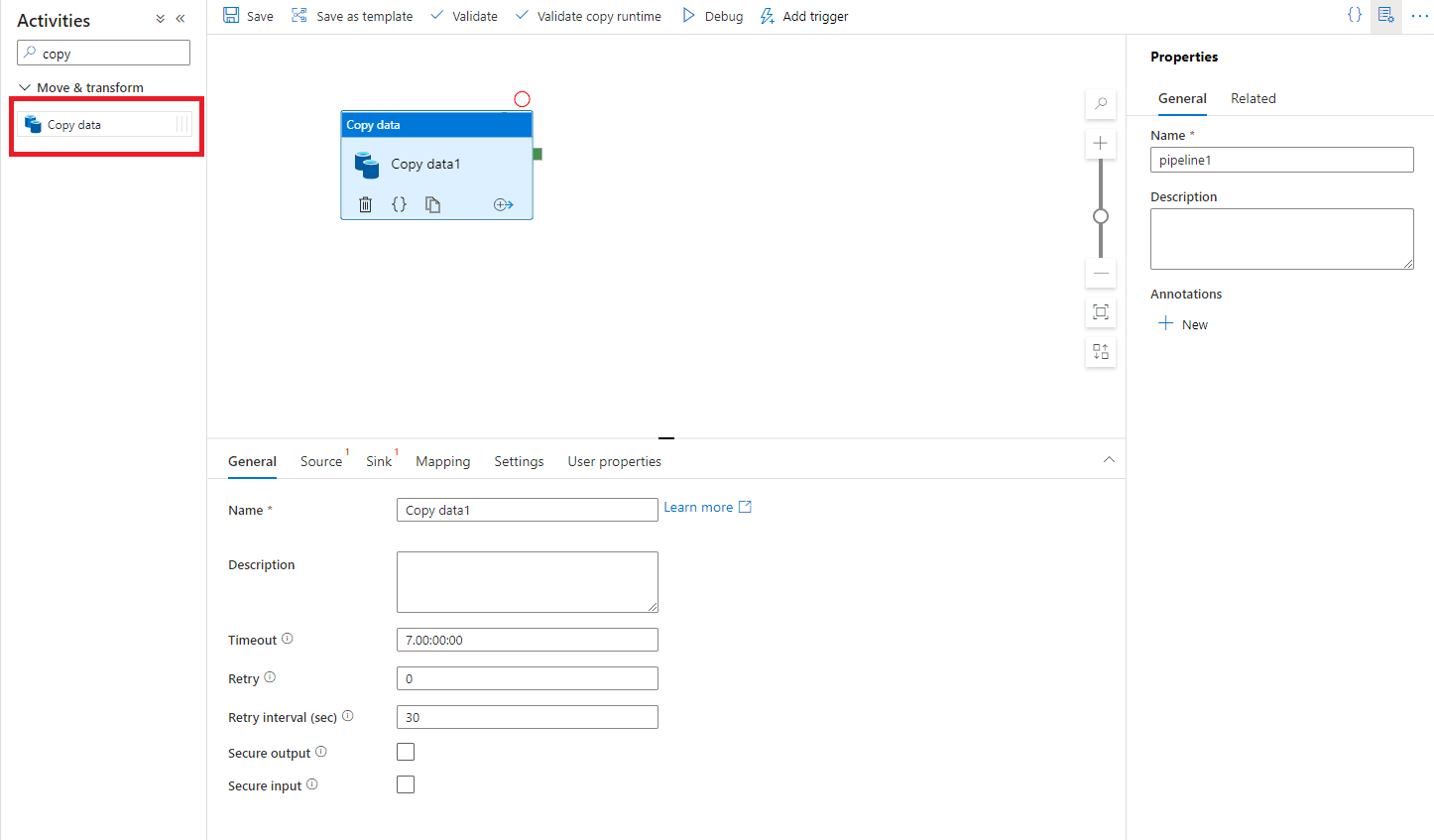Screen dimensions: 1434x840
Task: Collapse the activity settings bottom panel
Action: click(1109, 459)
